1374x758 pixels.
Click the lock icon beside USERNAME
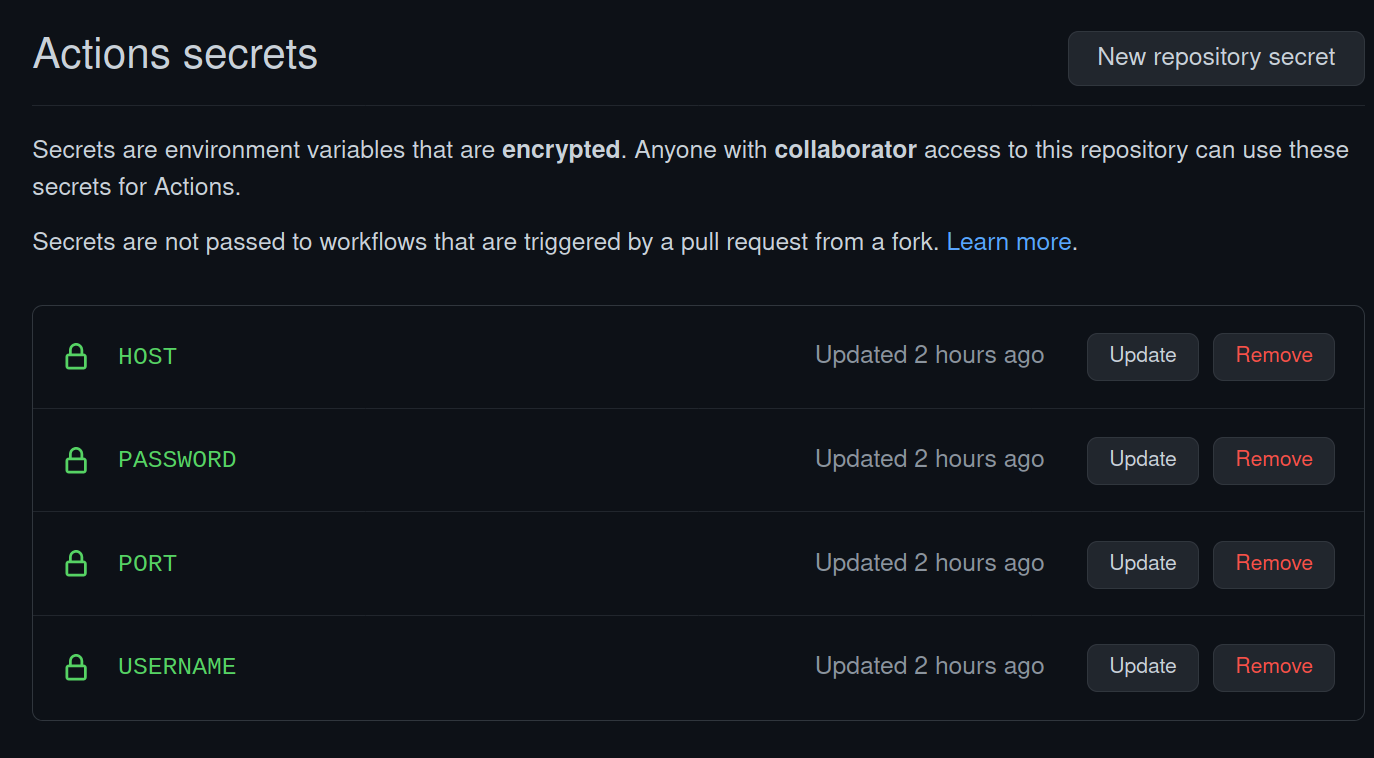[x=76, y=667]
